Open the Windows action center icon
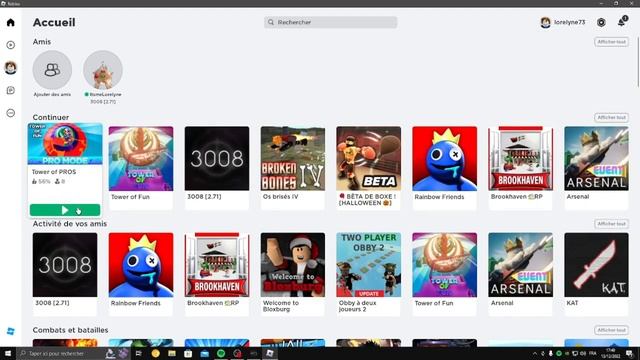This screenshot has width=640, height=360. coord(630,353)
